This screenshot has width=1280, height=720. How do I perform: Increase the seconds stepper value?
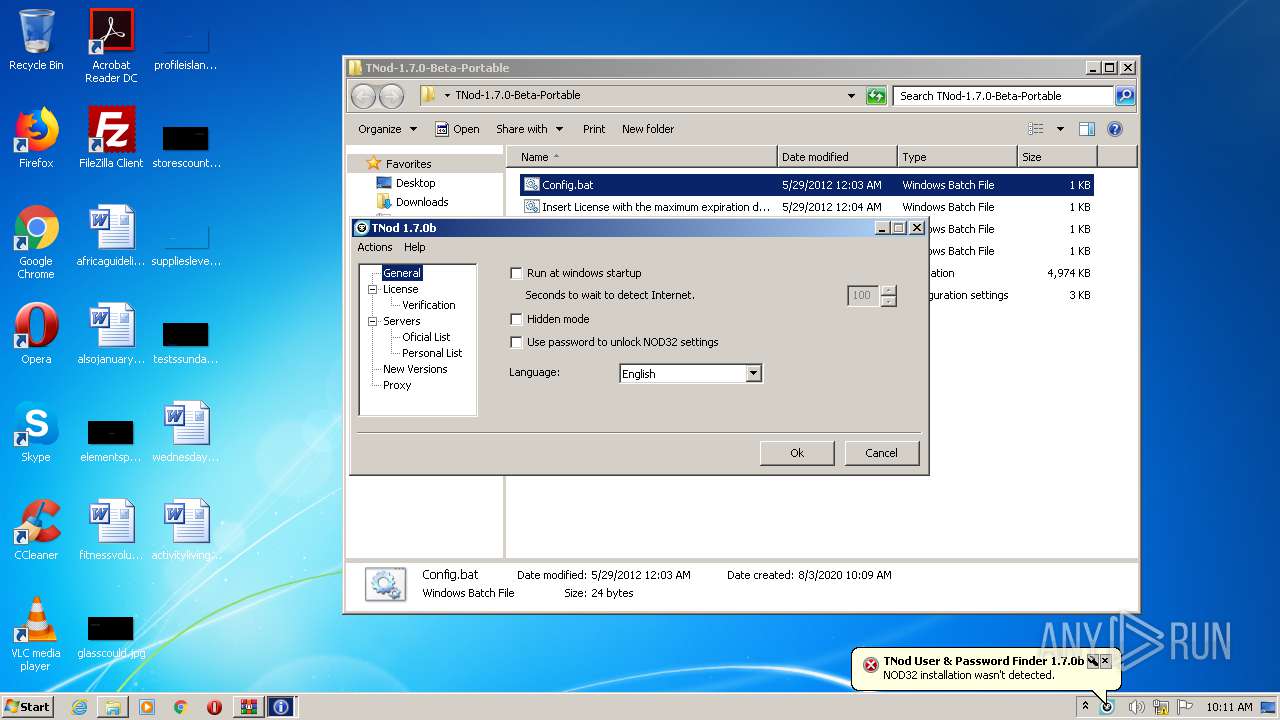888,291
